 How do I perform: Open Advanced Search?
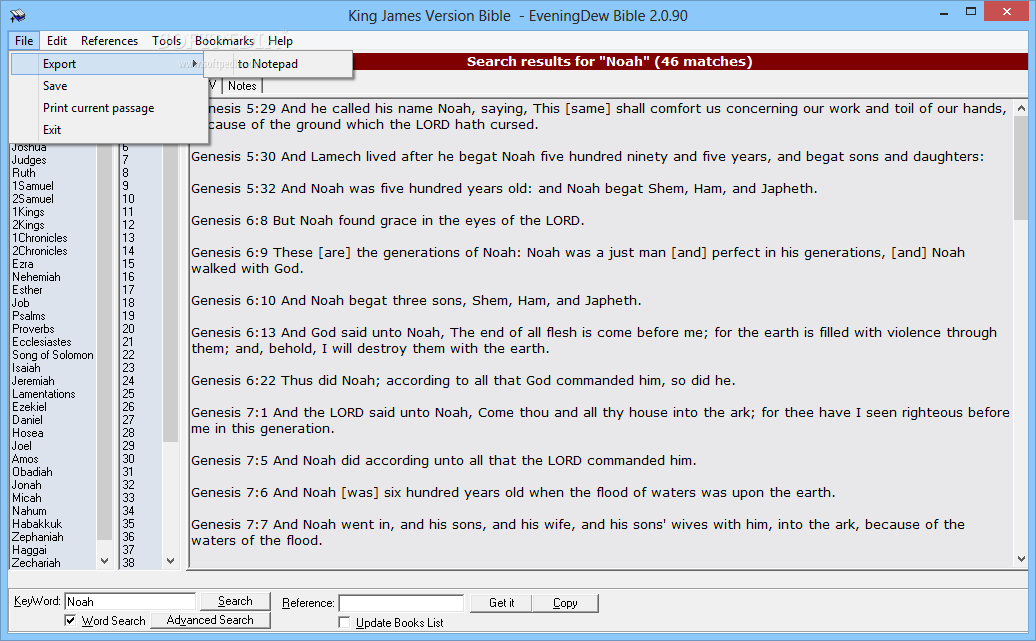[x=210, y=620]
